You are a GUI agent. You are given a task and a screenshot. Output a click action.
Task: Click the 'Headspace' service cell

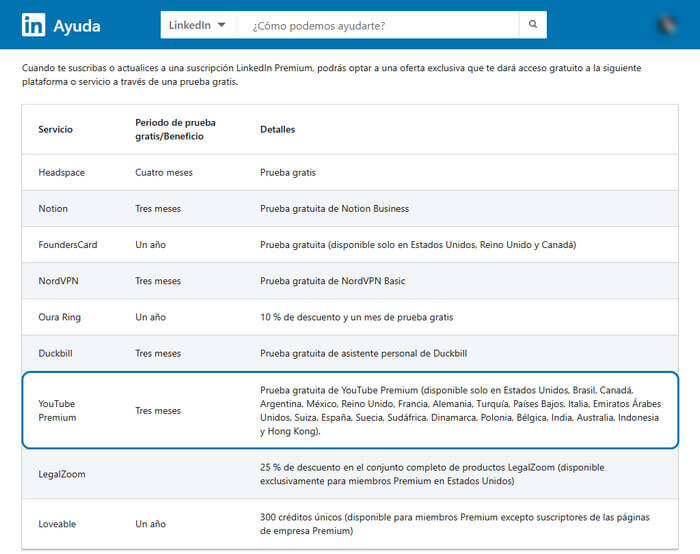click(x=62, y=172)
